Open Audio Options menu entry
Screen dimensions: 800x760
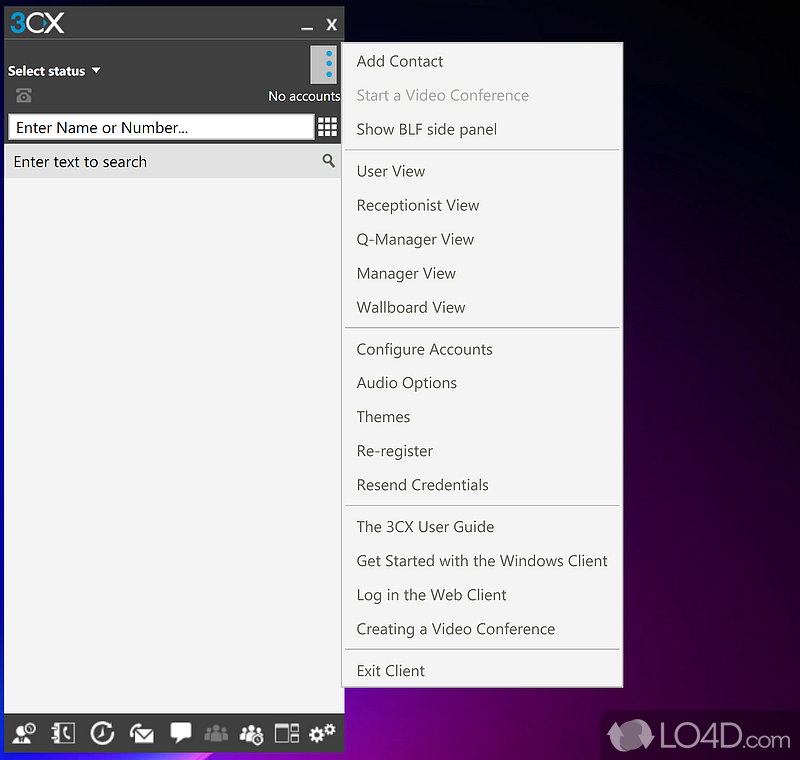click(x=407, y=383)
